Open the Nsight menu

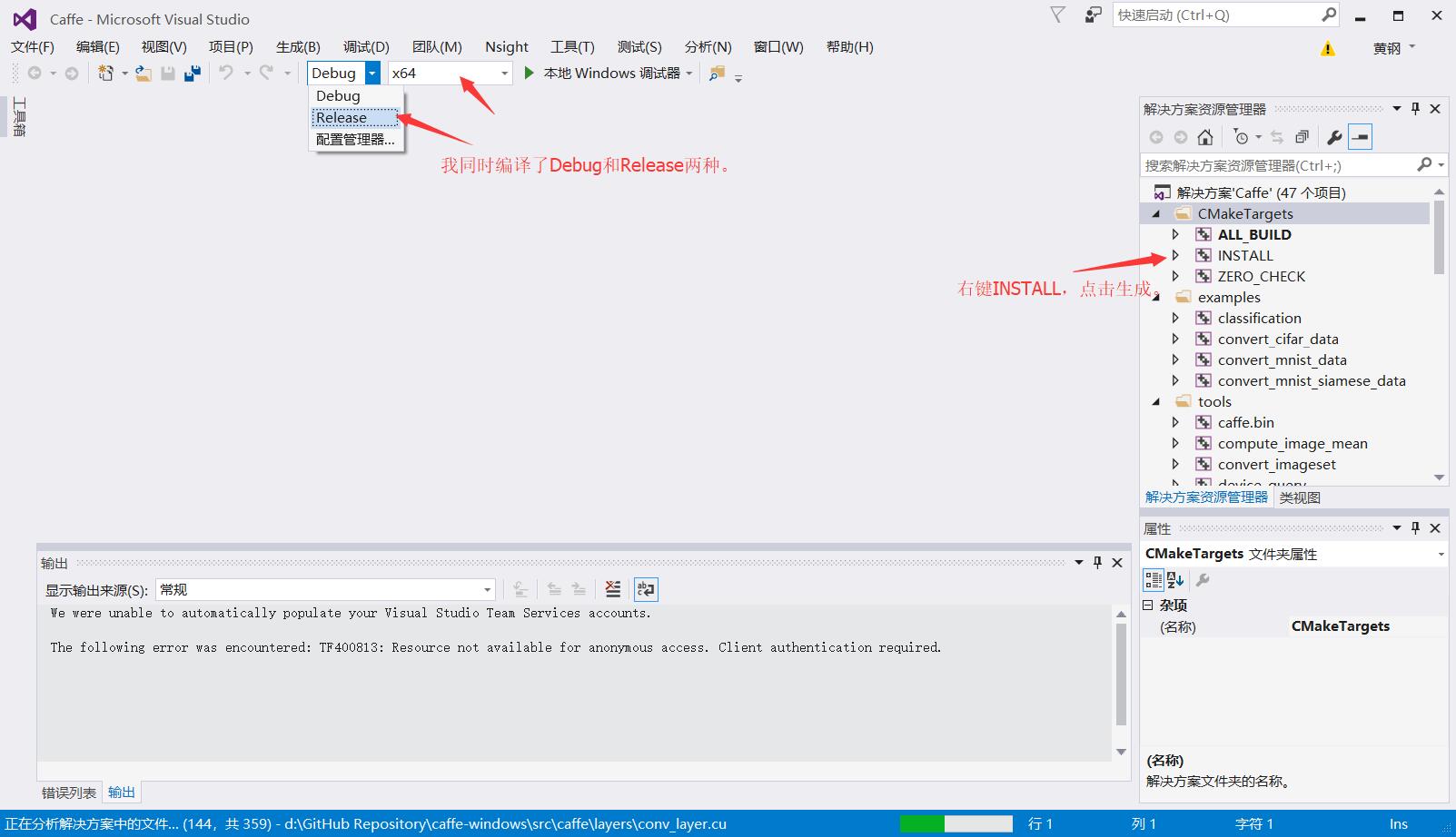[x=506, y=47]
